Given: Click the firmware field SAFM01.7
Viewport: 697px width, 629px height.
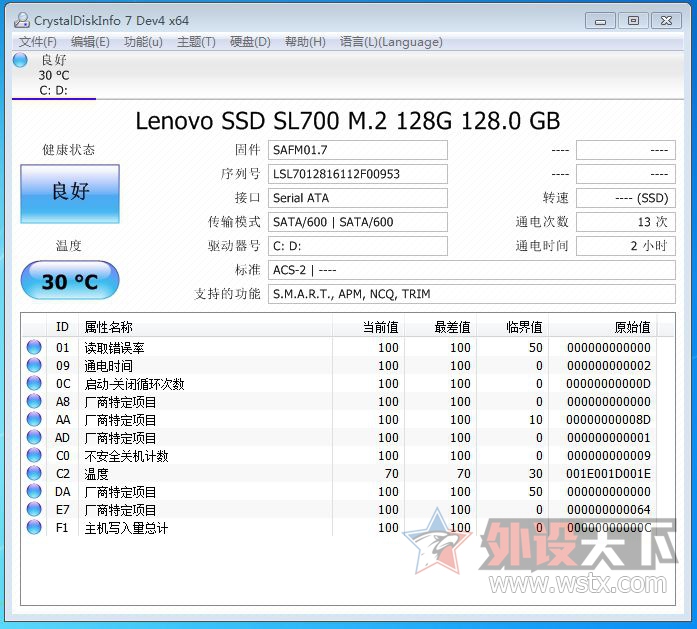Looking at the screenshot, I should (357, 150).
